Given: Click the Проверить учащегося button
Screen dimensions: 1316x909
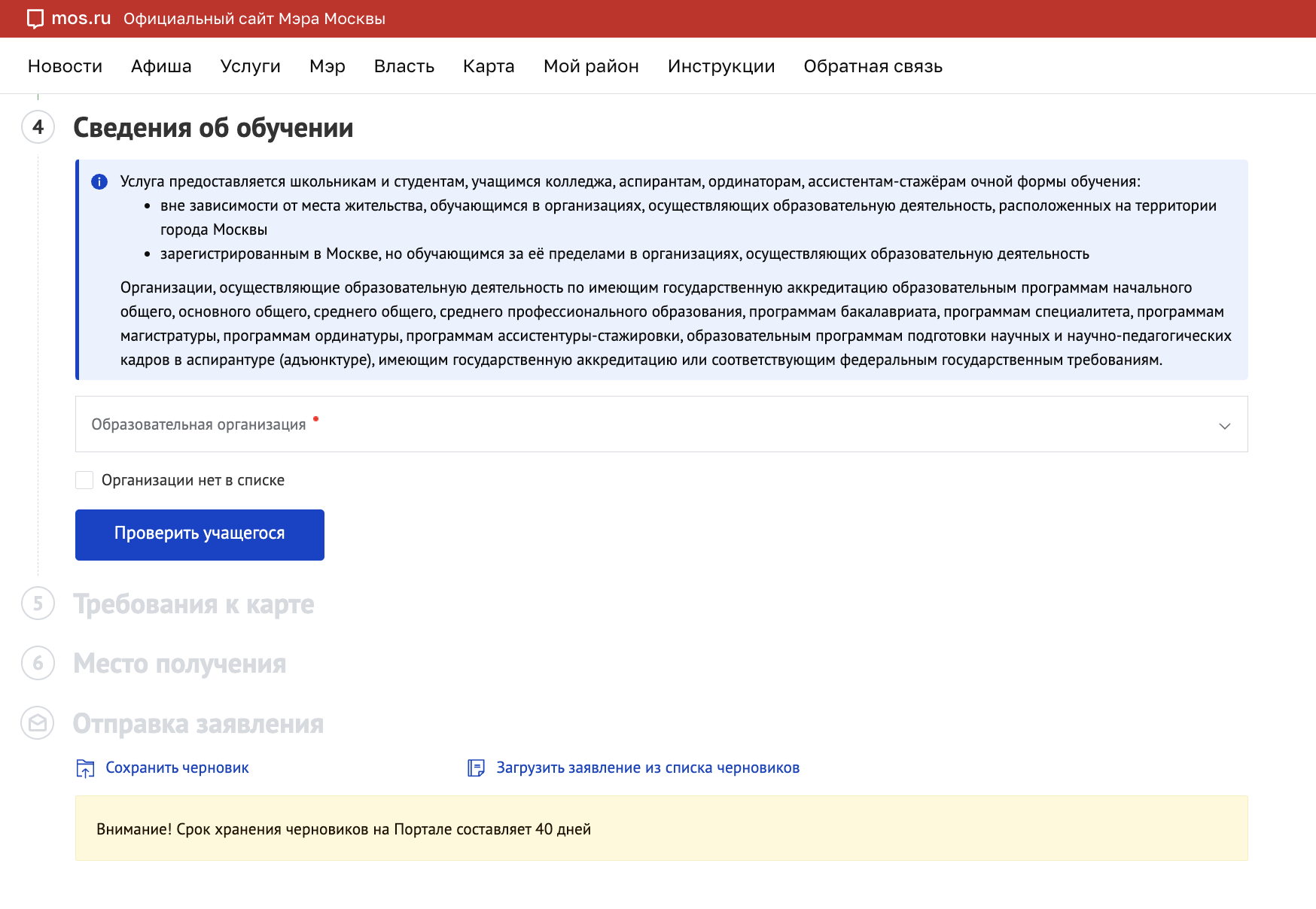Looking at the screenshot, I should pyautogui.click(x=200, y=535).
